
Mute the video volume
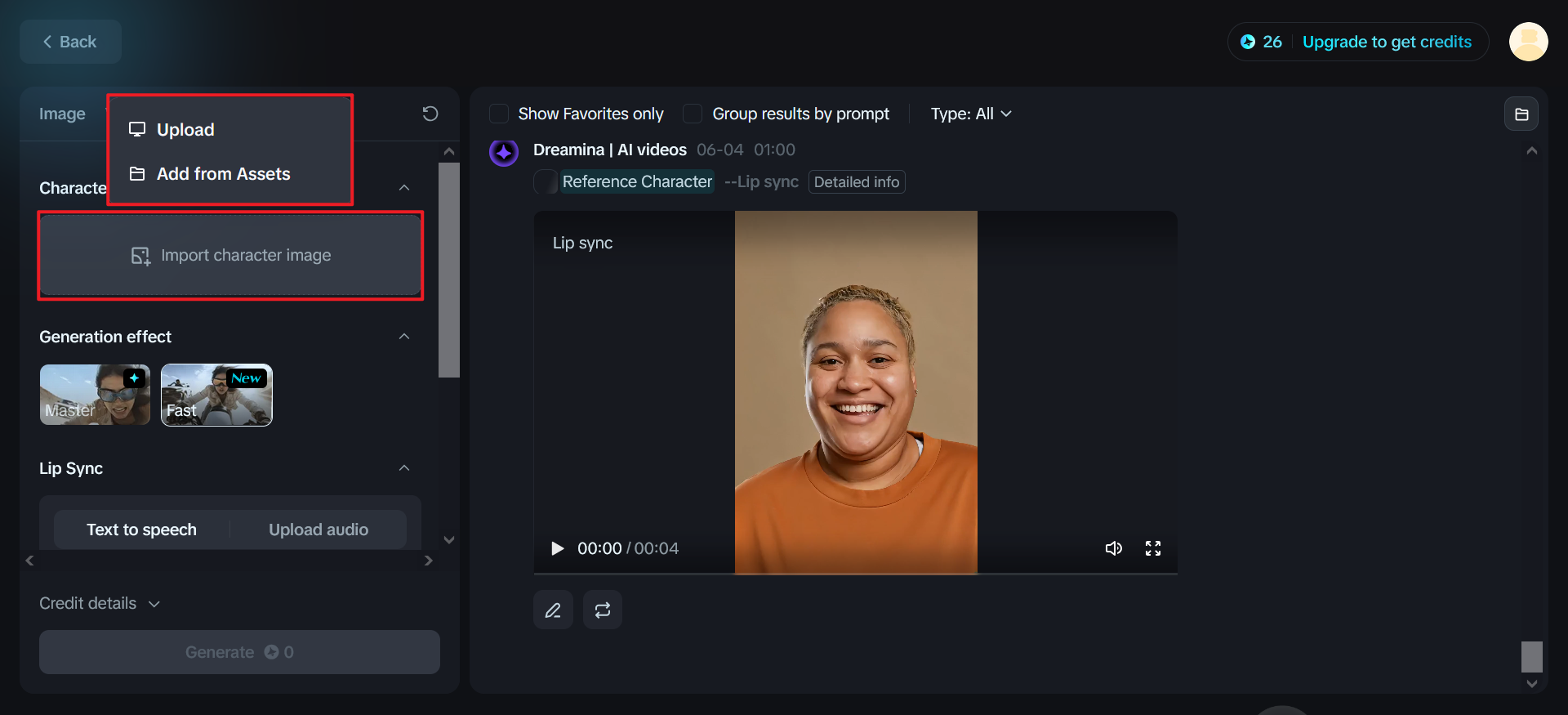point(1114,548)
